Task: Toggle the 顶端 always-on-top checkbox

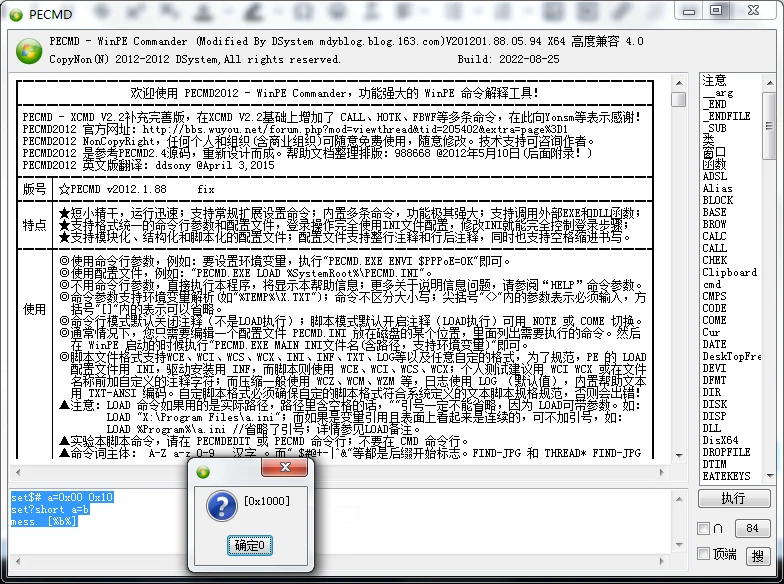Action: click(x=704, y=554)
